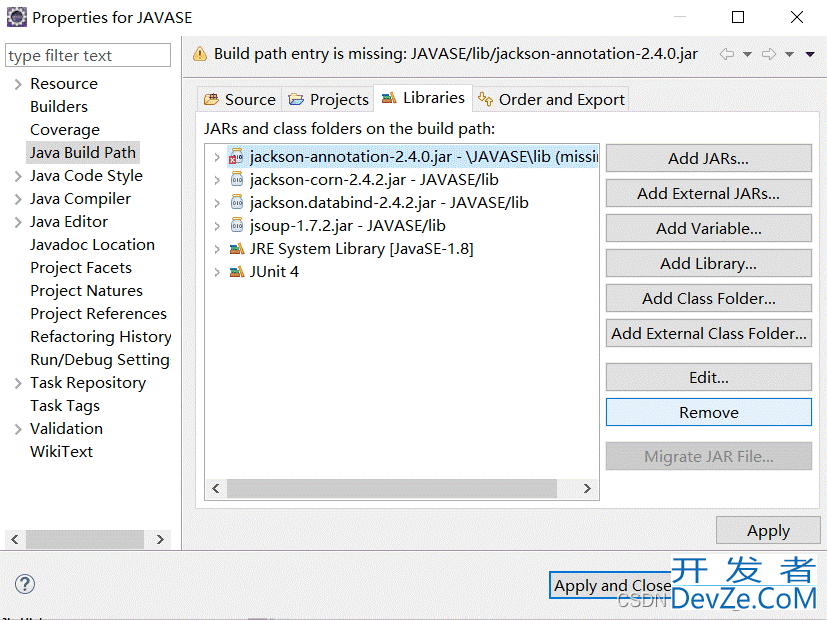Viewport: 827px width, 620px height.
Task: Expand the Resource tree node
Action: pyautogui.click(x=18, y=84)
